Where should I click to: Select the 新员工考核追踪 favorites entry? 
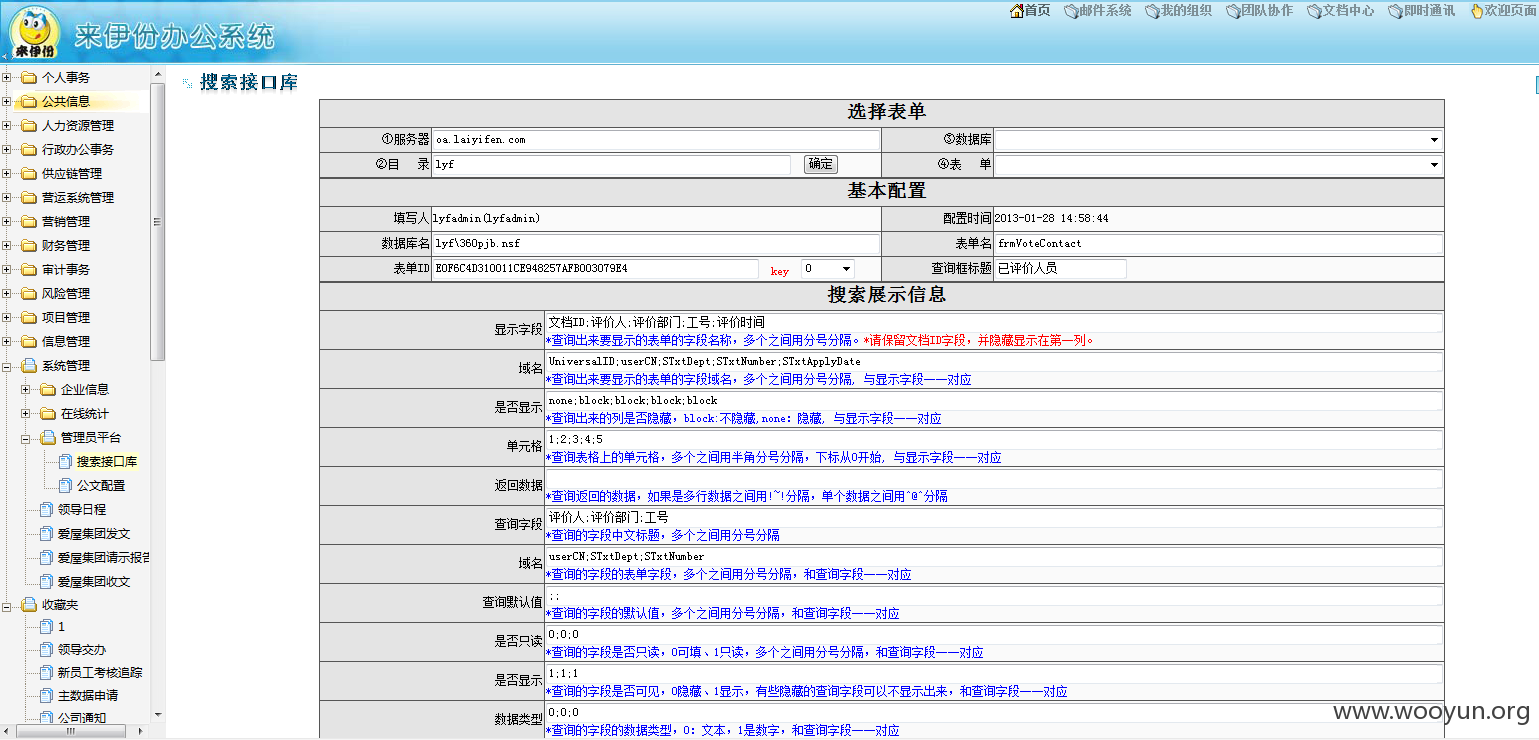(100, 672)
